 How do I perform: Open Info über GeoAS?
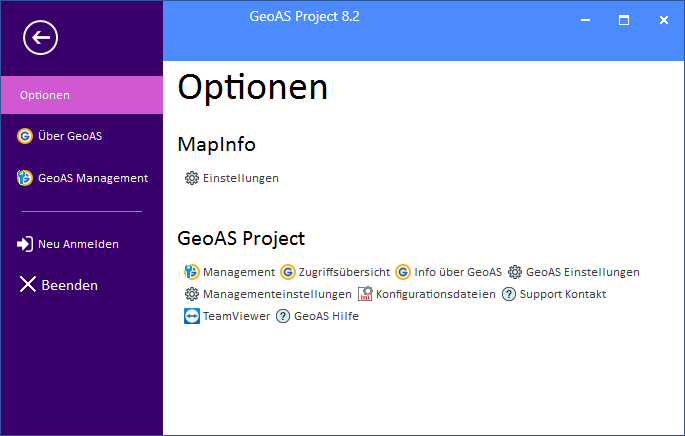coord(458,272)
